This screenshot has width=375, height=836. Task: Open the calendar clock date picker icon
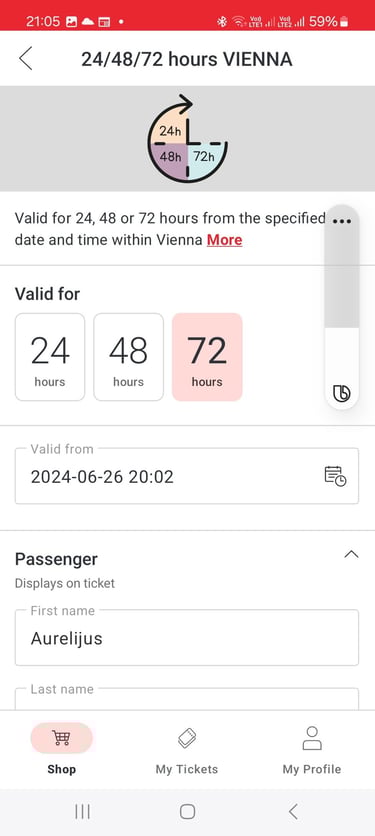tap(336, 476)
